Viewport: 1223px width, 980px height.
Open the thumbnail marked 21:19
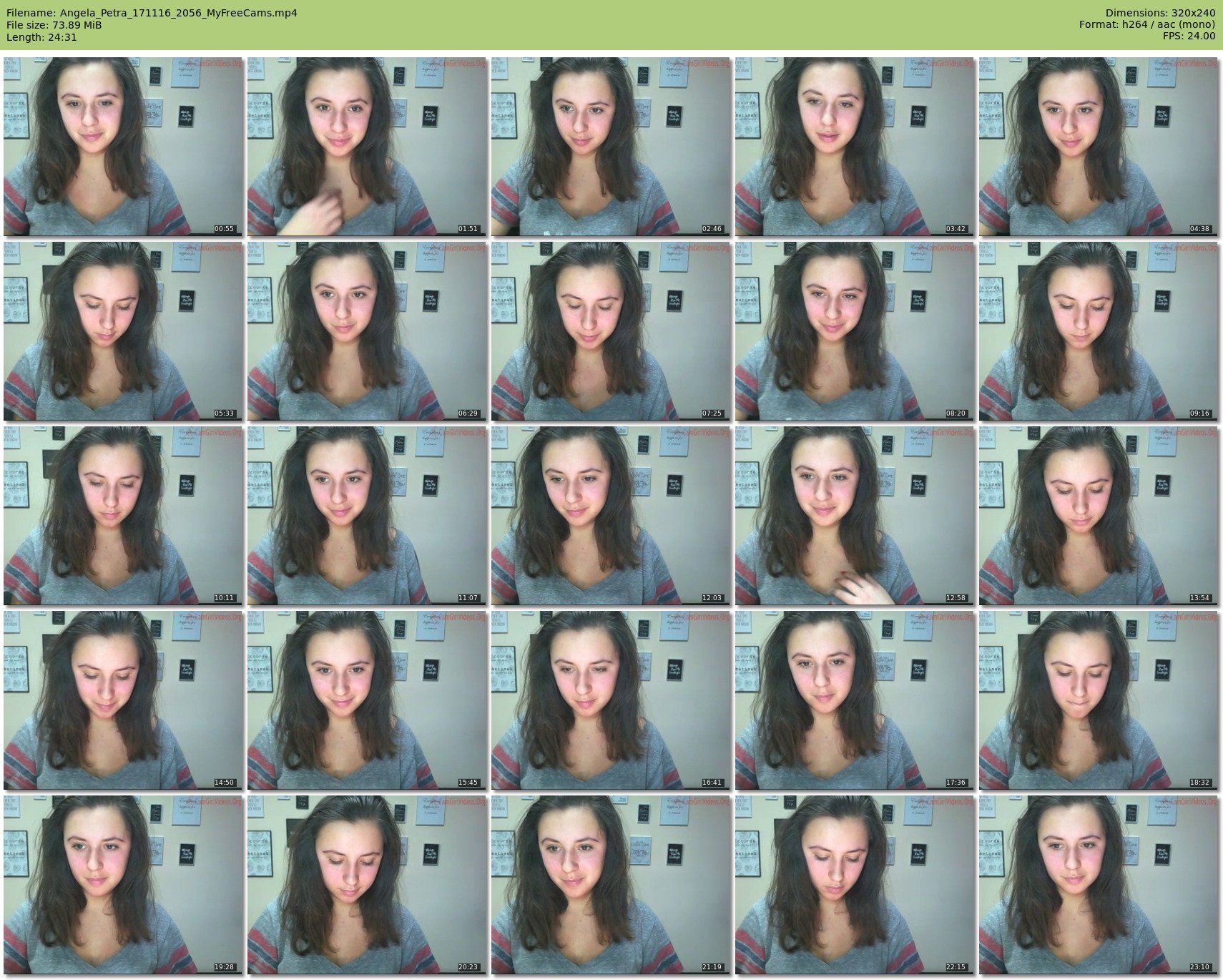tap(610, 885)
